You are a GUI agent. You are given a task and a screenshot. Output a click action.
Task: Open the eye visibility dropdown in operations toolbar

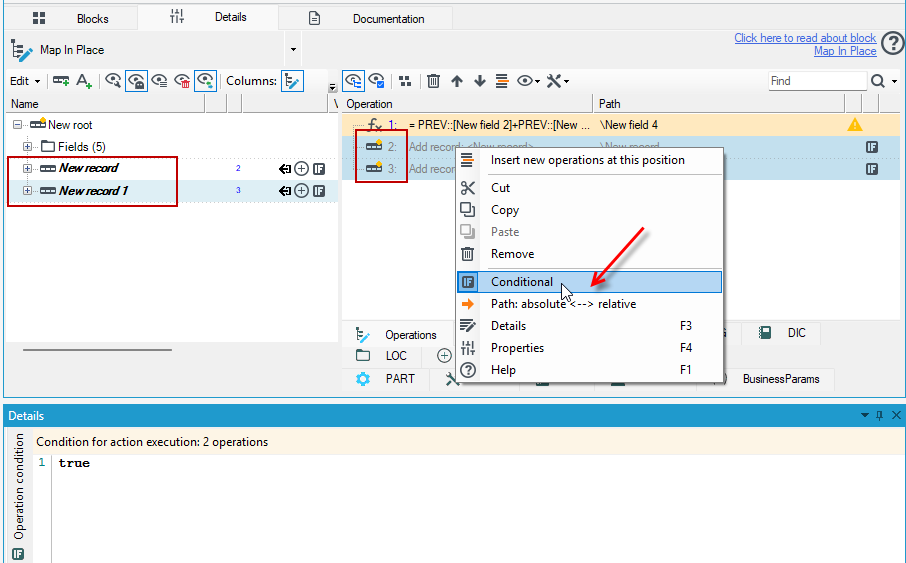click(x=528, y=81)
